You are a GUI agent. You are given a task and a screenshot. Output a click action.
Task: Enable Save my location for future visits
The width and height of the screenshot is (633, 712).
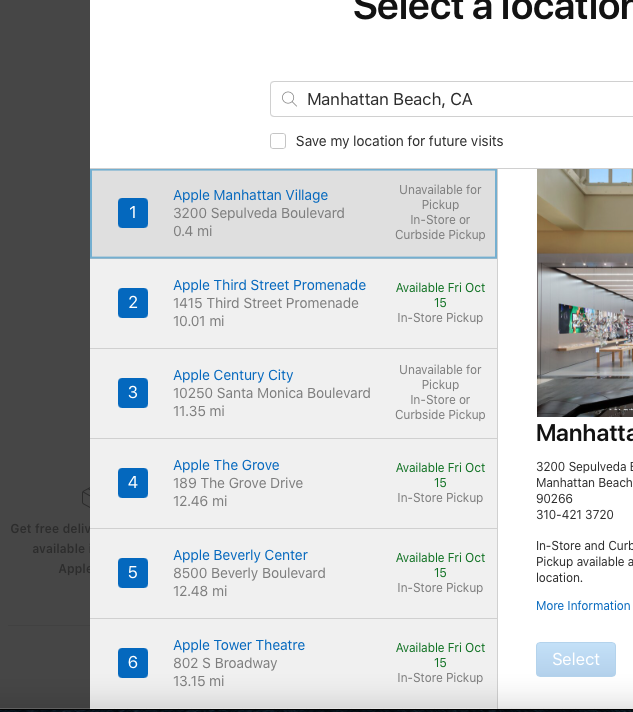click(278, 141)
